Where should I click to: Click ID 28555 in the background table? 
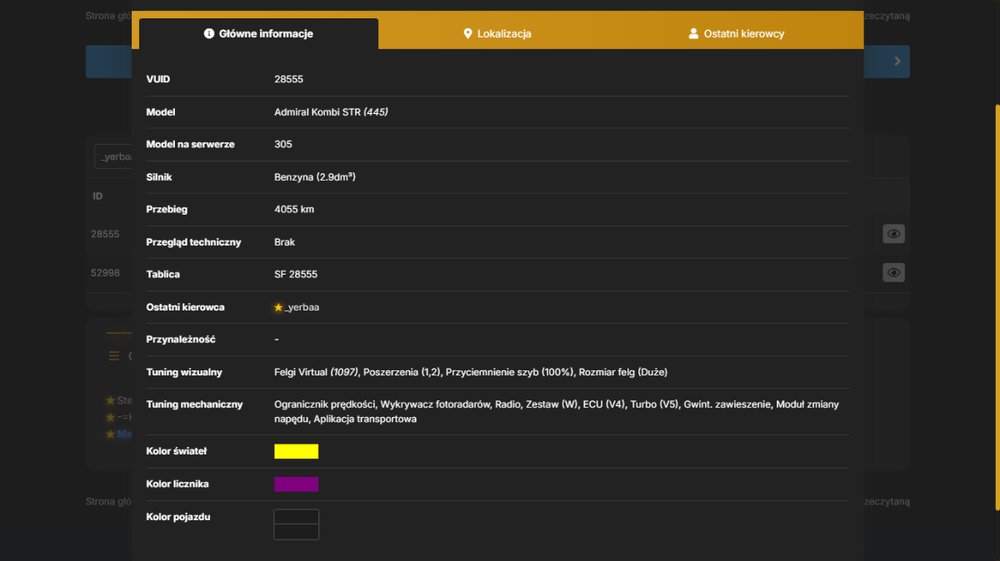pyautogui.click(x=105, y=234)
